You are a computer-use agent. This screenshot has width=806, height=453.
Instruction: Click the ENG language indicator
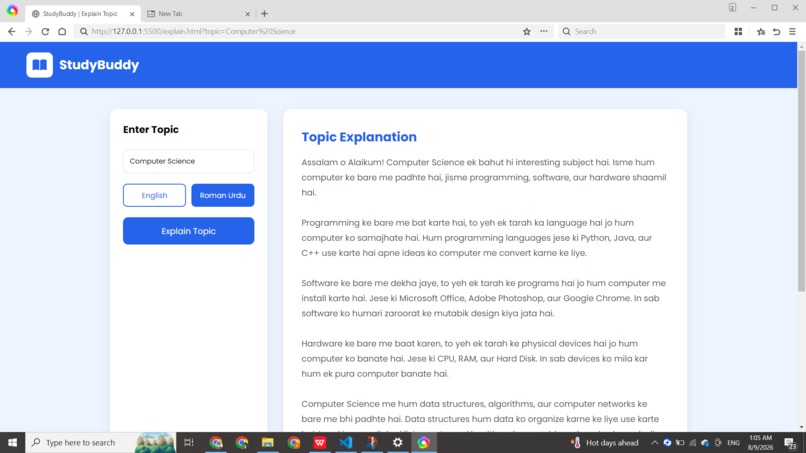point(734,442)
